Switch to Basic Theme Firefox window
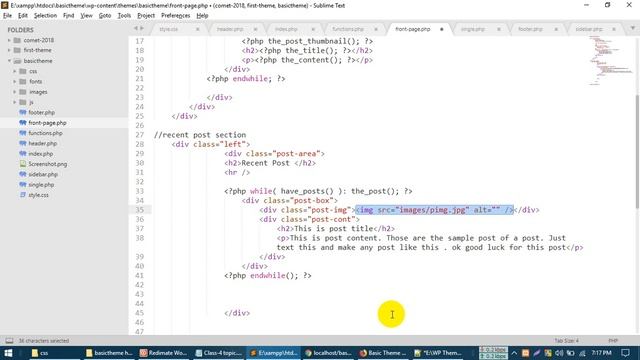Screen dimensions: 640x360 382,353
